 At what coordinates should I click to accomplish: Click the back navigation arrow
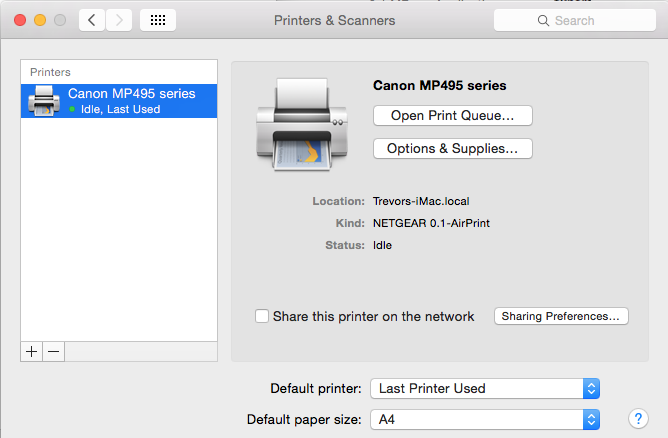pyautogui.click(x=92, y=20)
